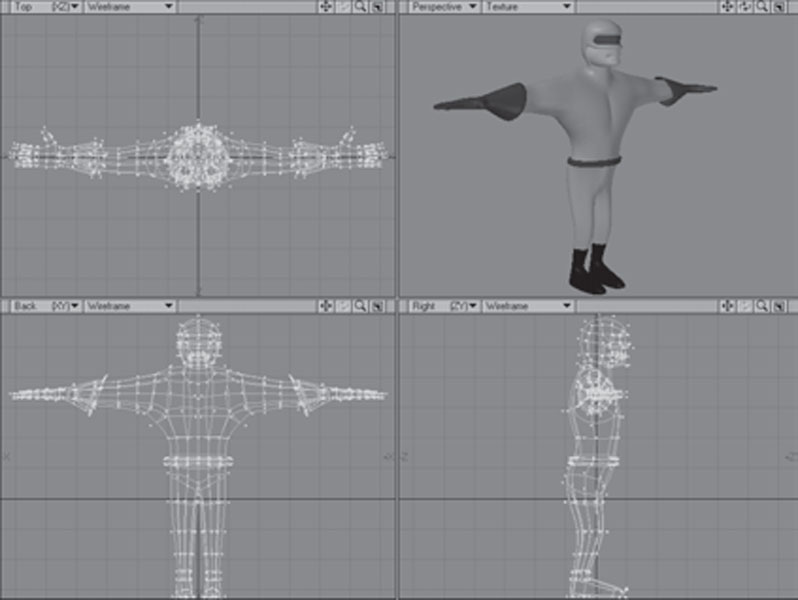Click the move/pan icon in the Right viewport
Viewport: 798px width, 600px height.
(x=727, y=306)
